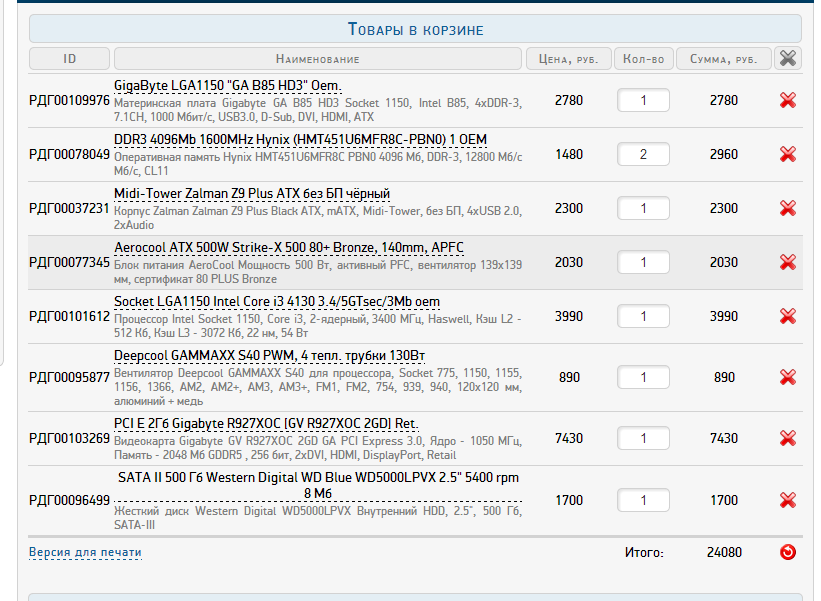Image resolution: width=821 pixels, height=601 pixels.
Task: Click the Цена, руб. column header
Action: point(569,58)
